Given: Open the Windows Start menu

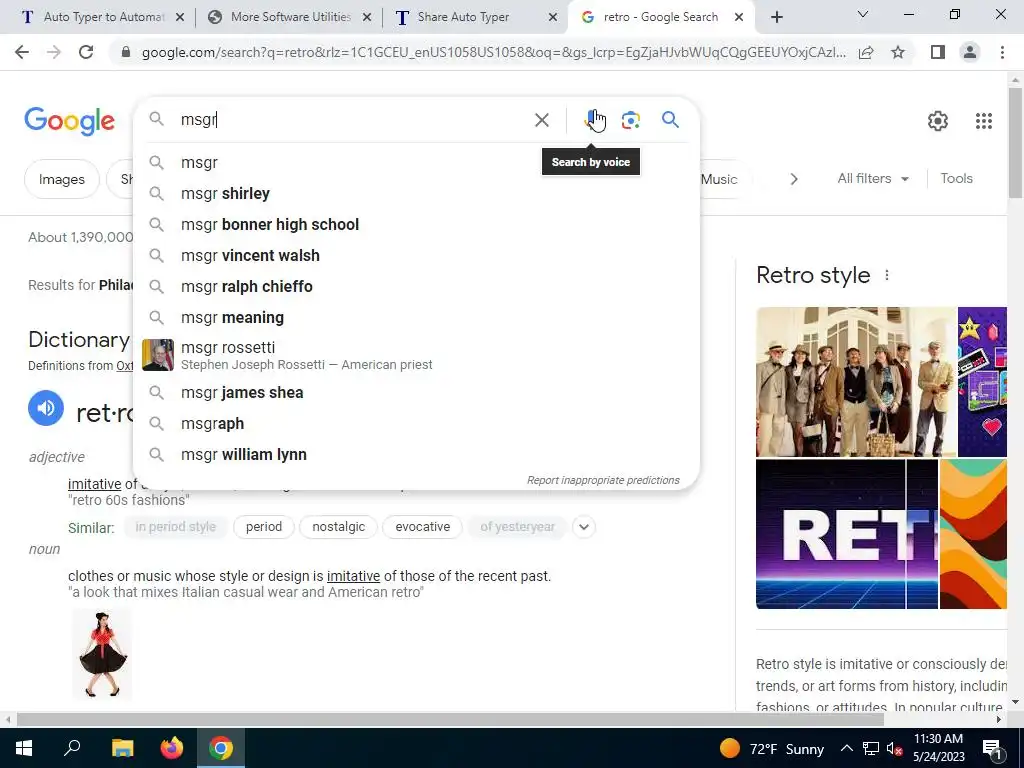Looking at the screenshot, I should pyautogui.click(x=23, y=748).
